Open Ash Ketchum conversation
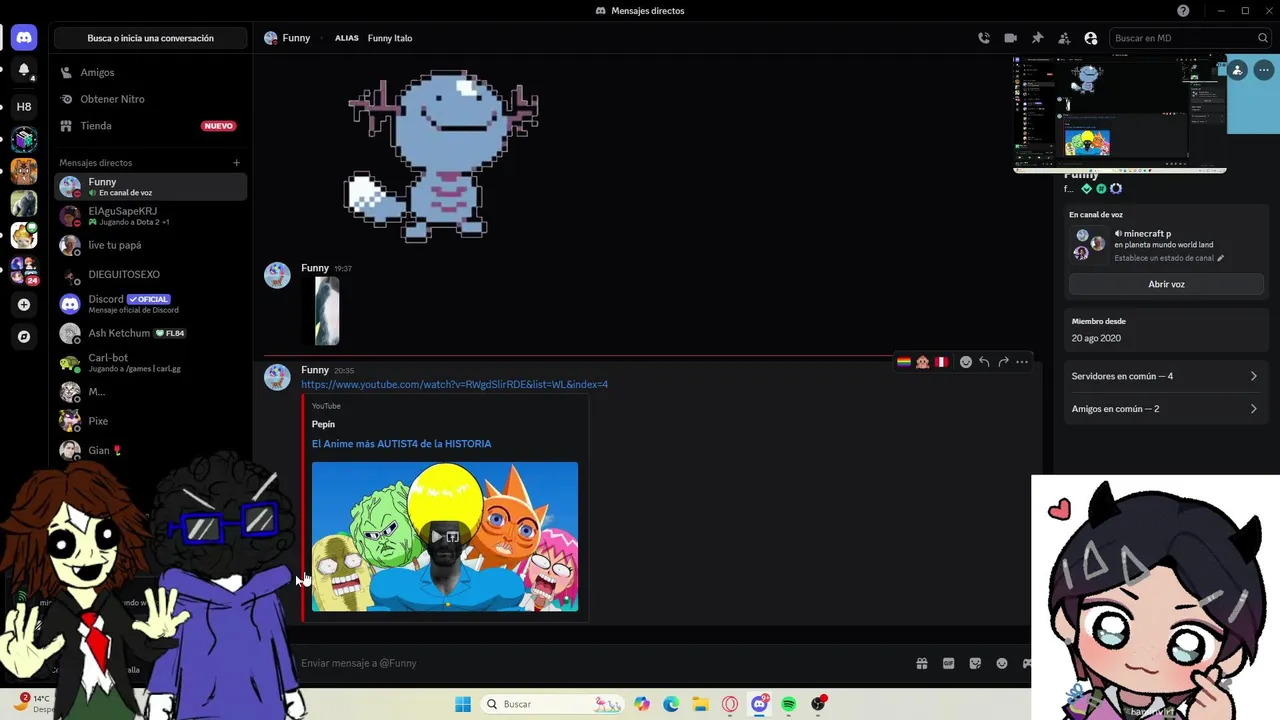This screenshot has height=720, width=1280. pyautogui.click(x=150, y=333)
